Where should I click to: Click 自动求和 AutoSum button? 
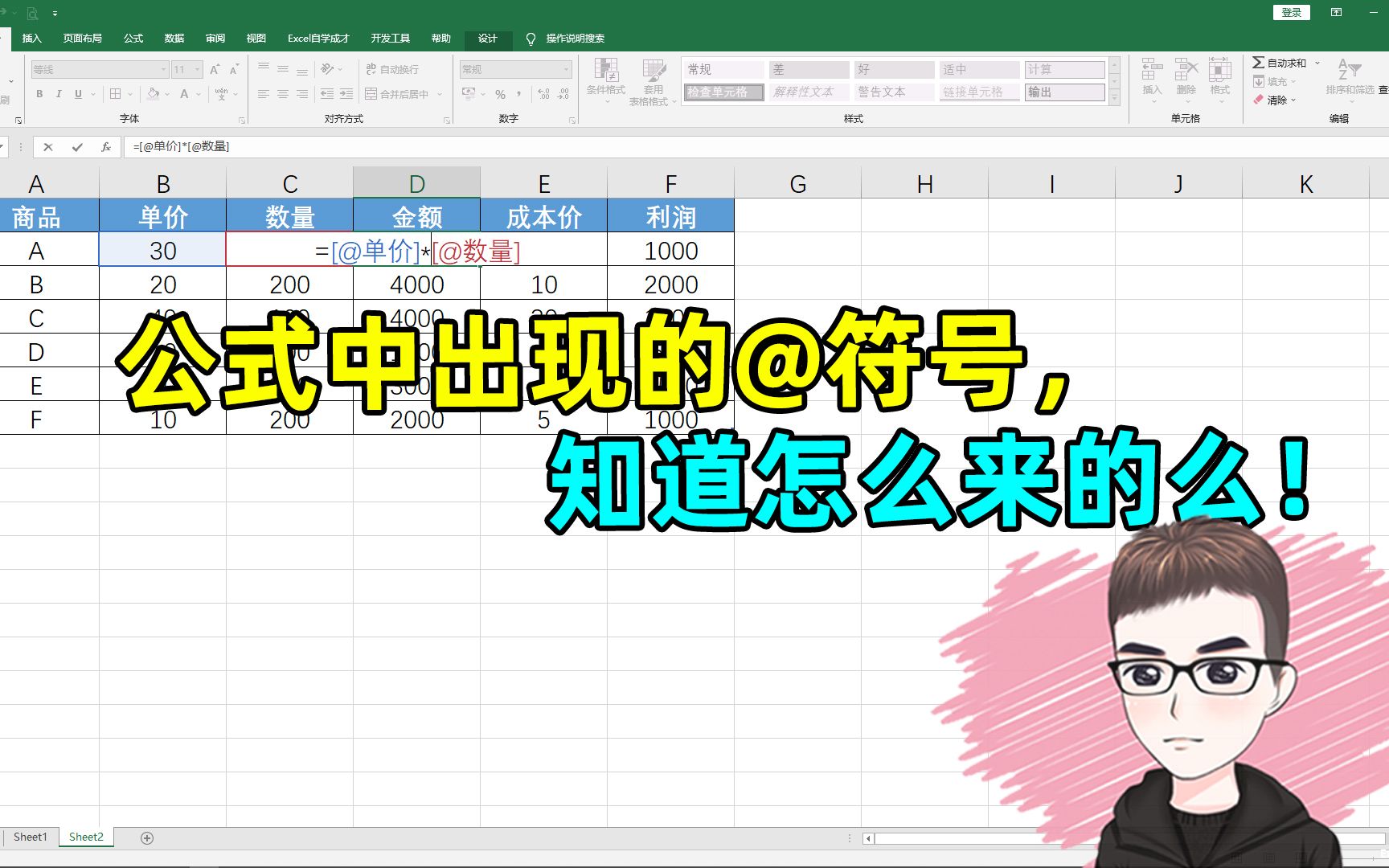(1279, 63)
